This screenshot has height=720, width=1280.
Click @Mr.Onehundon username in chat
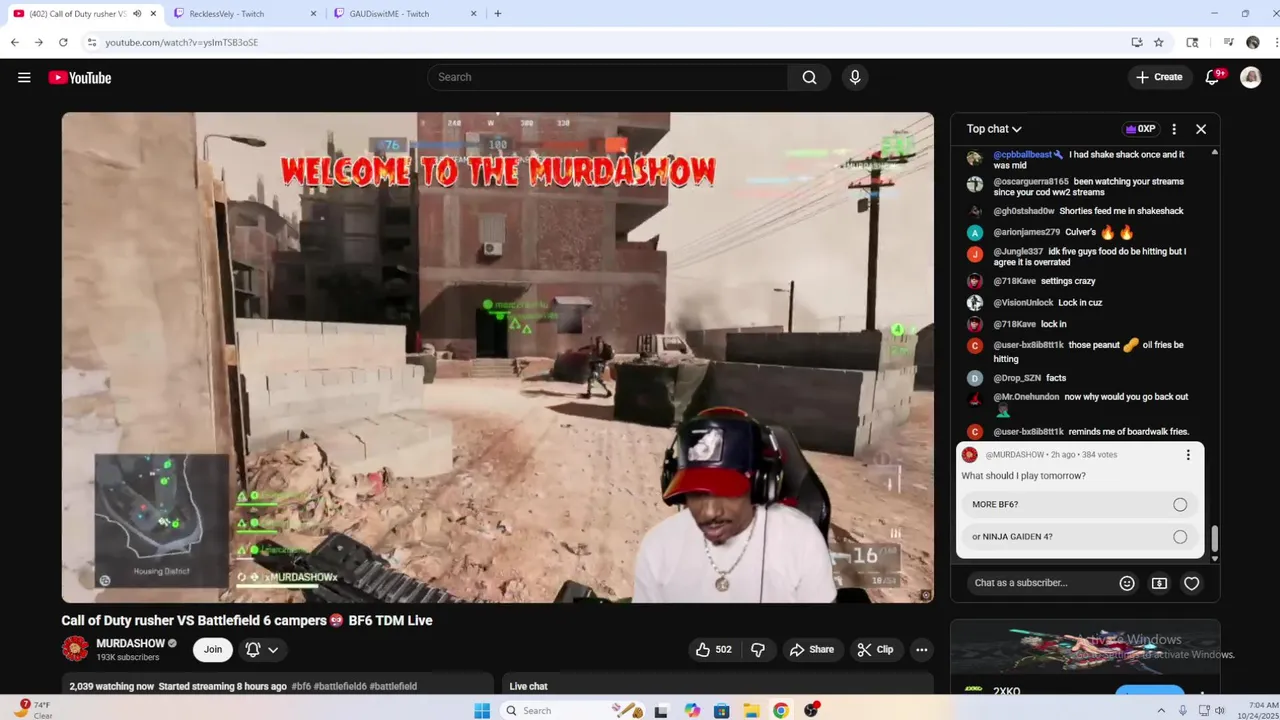click(x=1026, y=397)
